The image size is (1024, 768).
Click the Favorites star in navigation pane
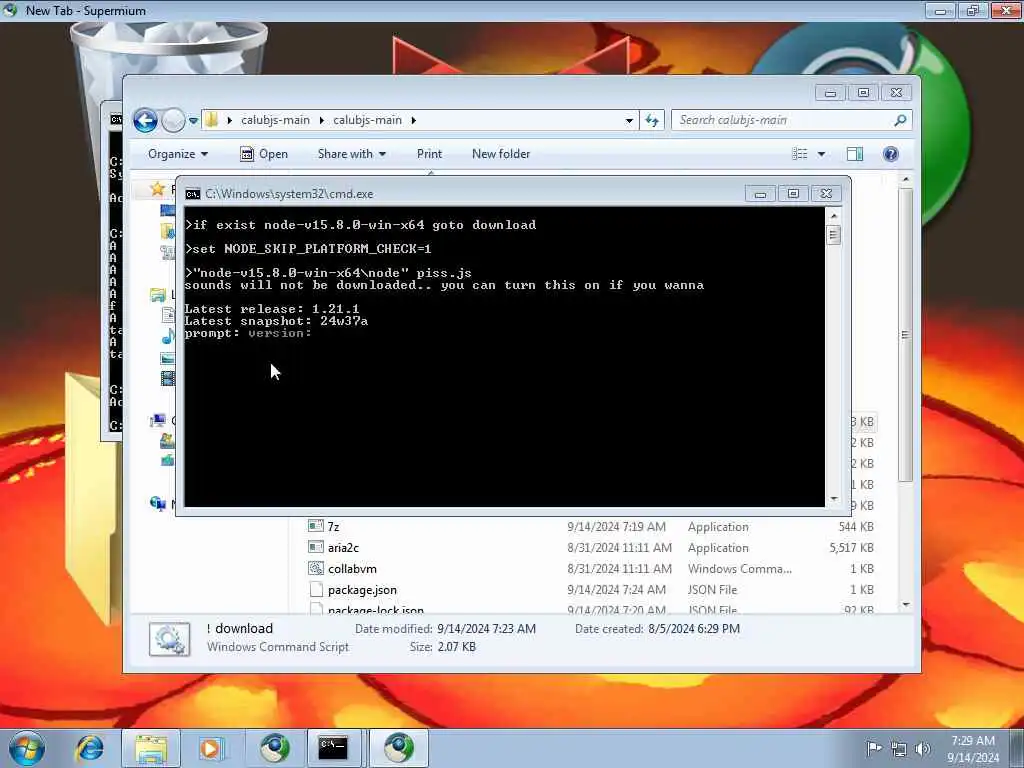click(157, 189)
